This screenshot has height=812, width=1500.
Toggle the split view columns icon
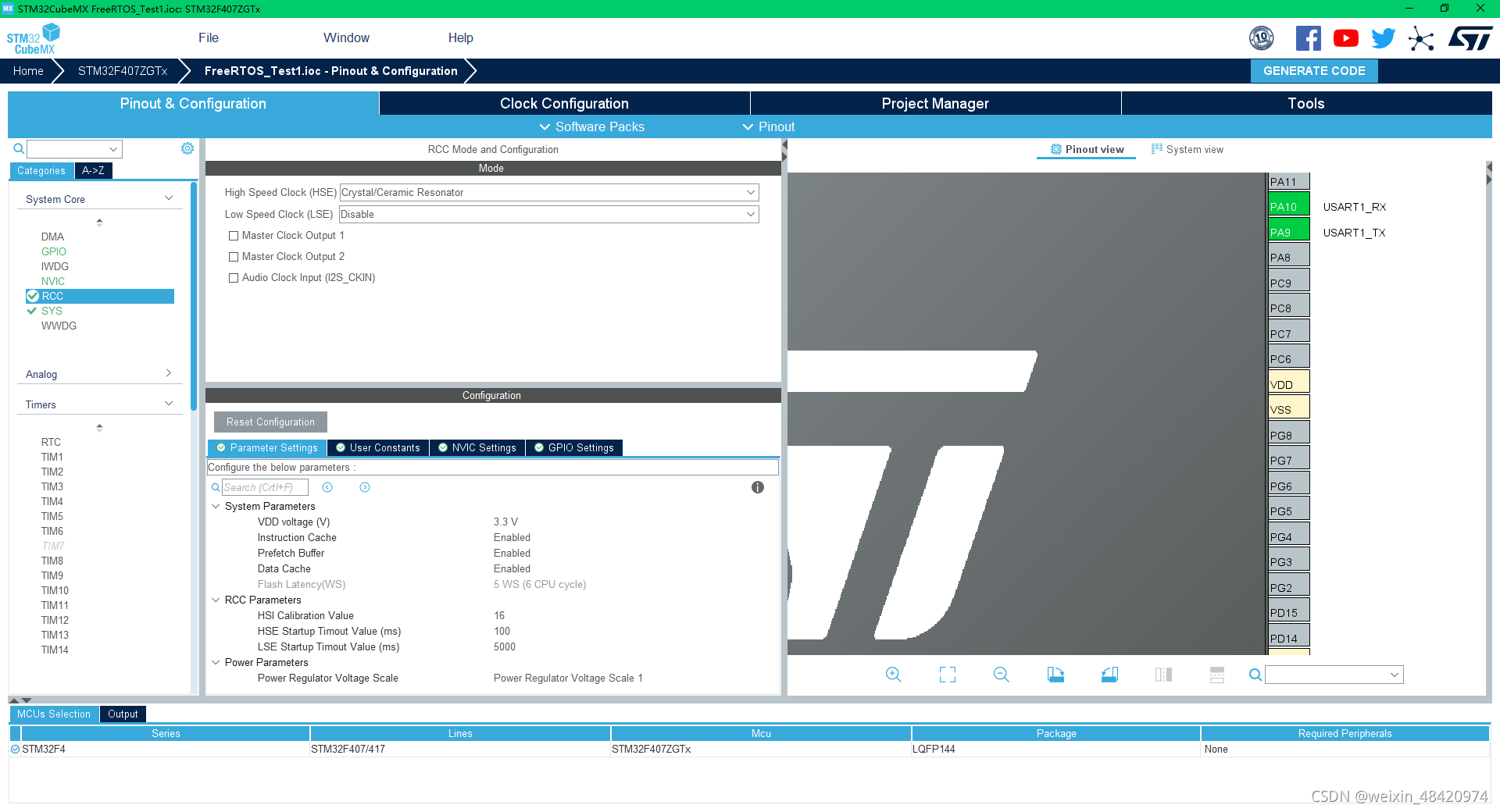point(1163,675)
